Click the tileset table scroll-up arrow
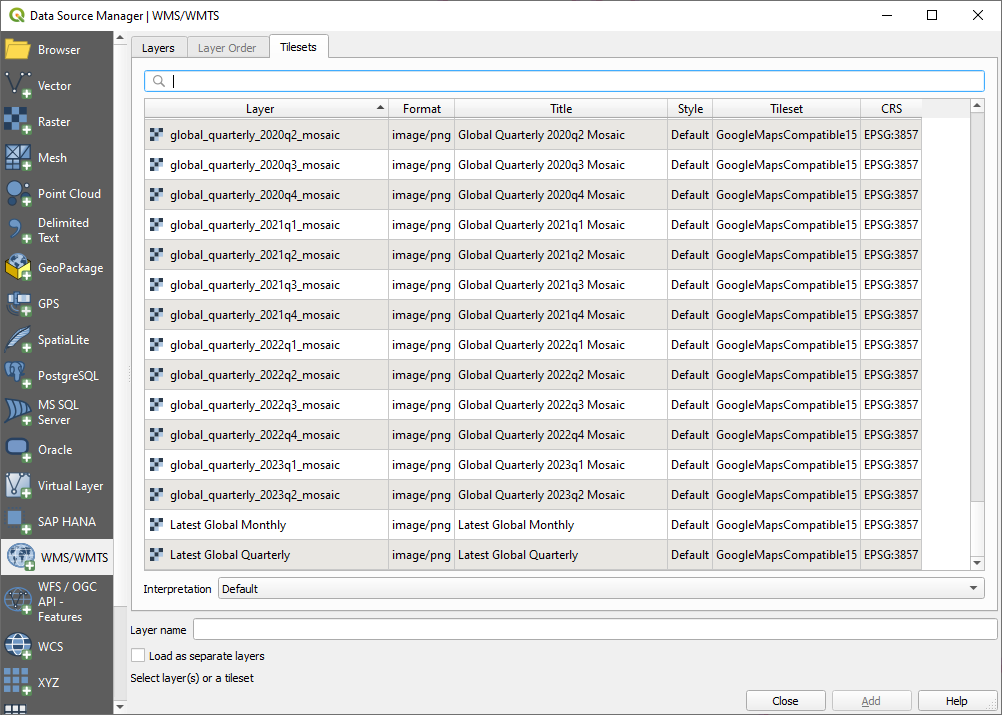Viewport: 1002px width, 715px height. click(x=977, y=105)
